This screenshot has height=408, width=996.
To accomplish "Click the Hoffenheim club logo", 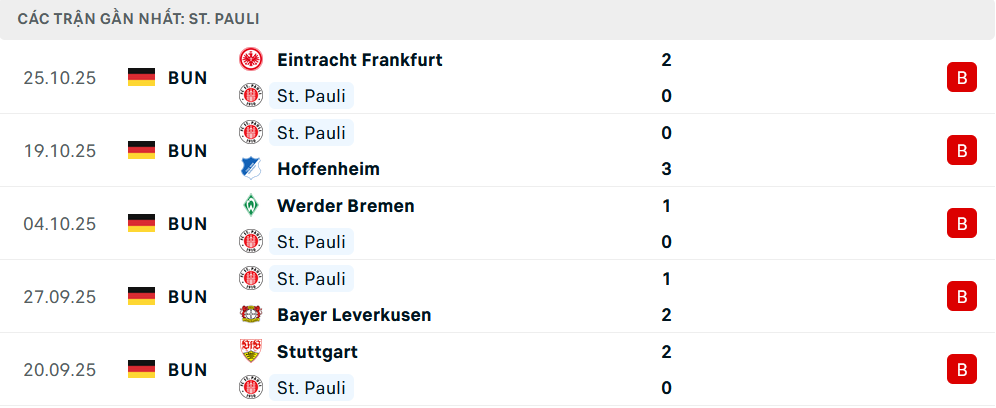I will coord(250,169).
